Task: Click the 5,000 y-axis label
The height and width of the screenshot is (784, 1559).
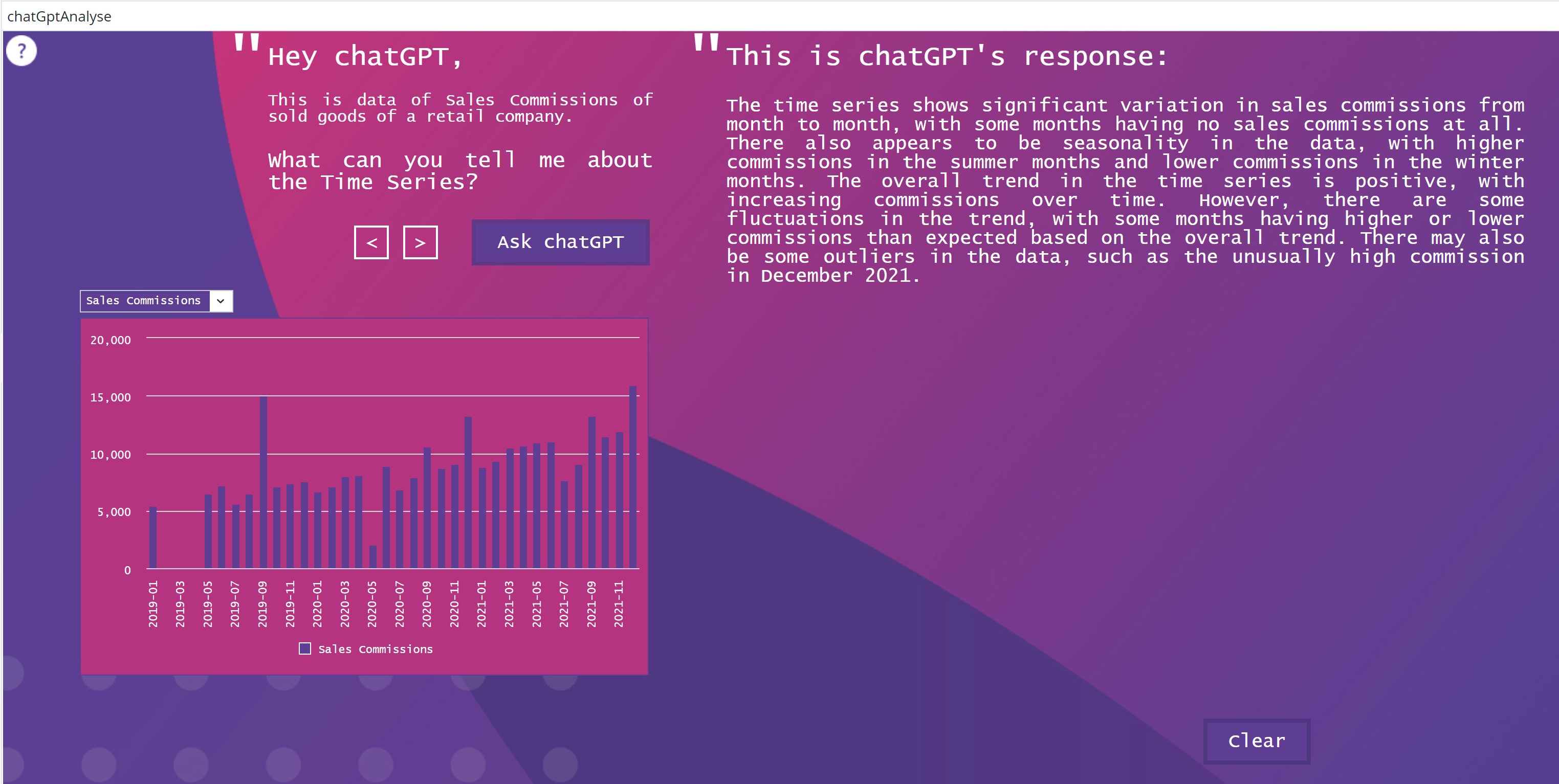Action: [x=114, y=512]
